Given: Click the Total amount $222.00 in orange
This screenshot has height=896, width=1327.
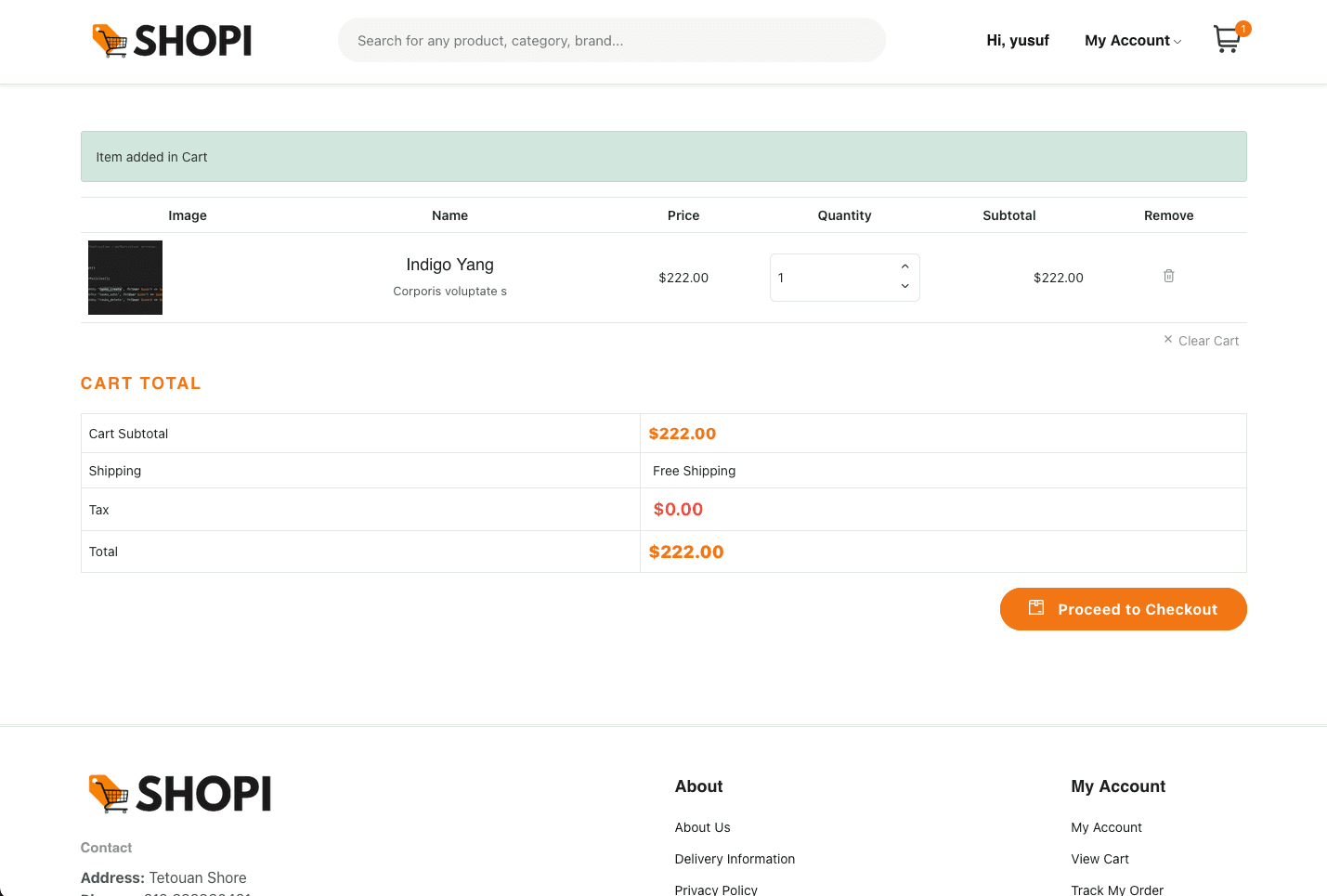Looking at the screenshot, I should pos(686,552).
